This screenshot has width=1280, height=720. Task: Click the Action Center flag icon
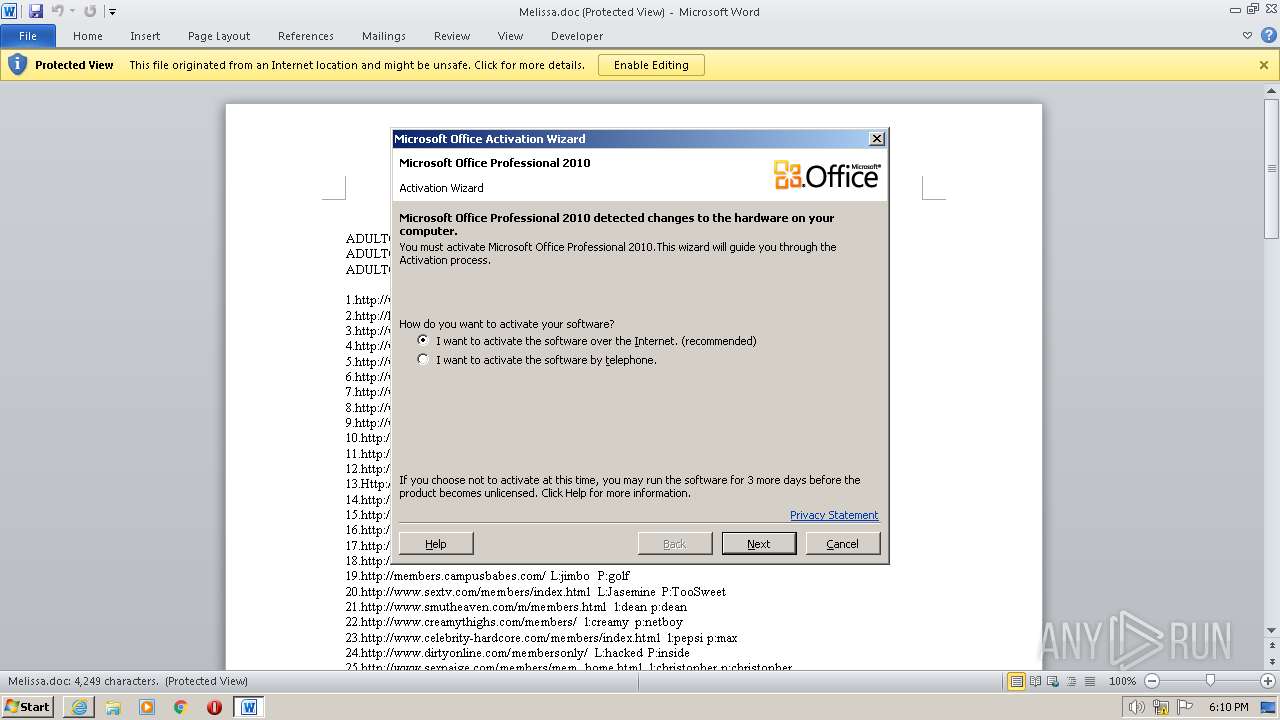pyautogui.click(x=1185, y=707)
